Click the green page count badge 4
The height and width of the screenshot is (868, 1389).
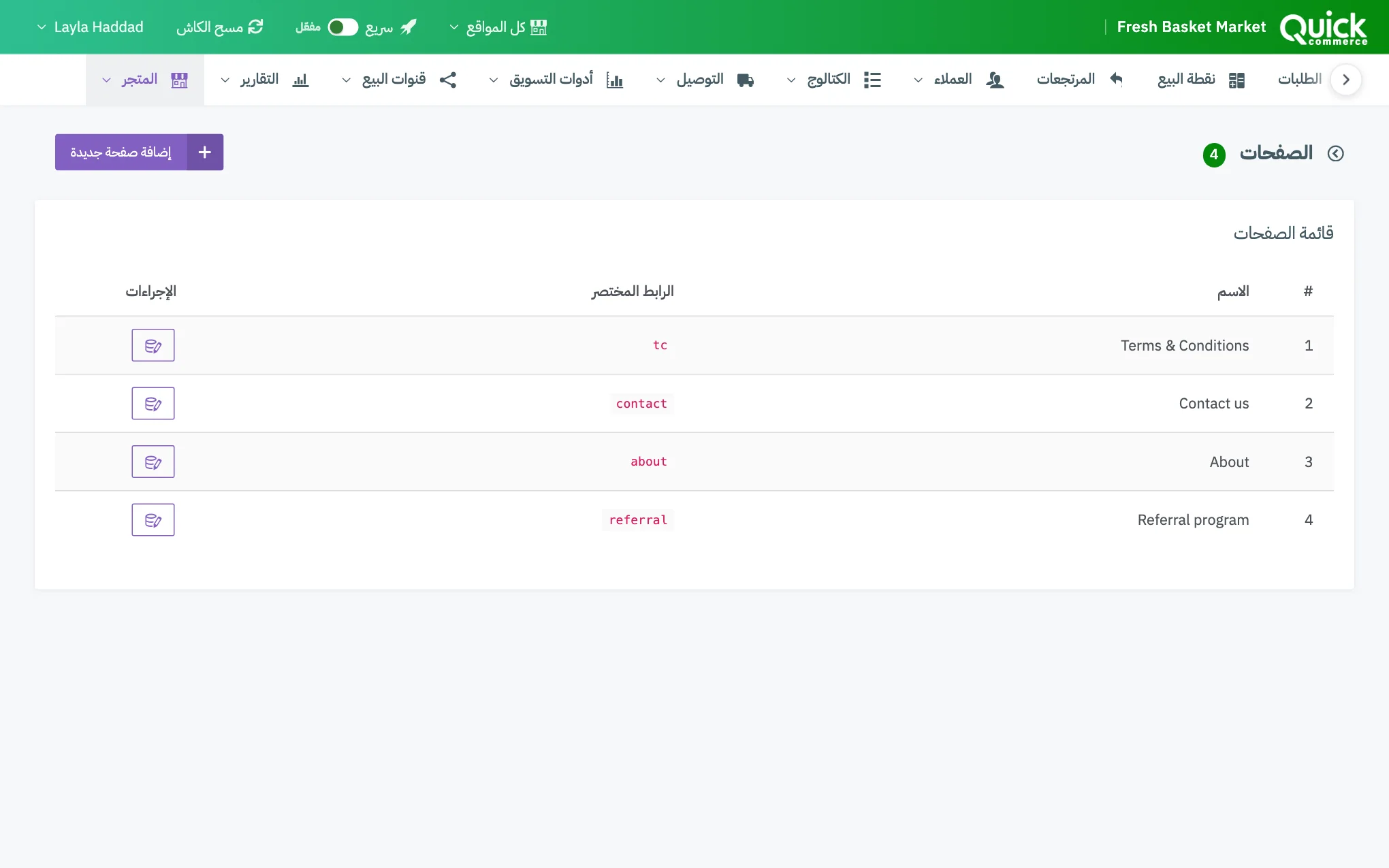tap(1214, 155)
